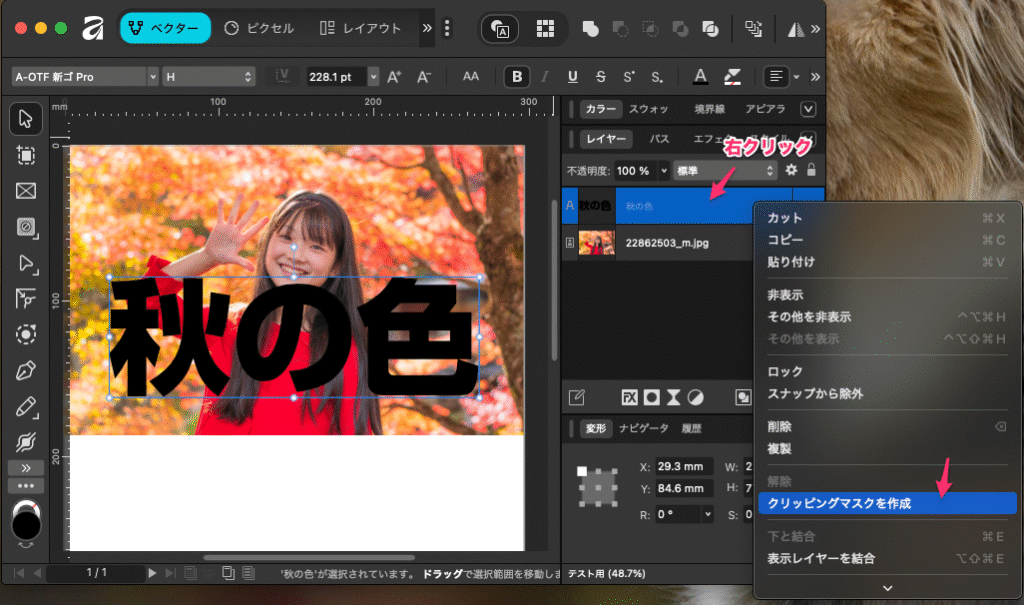The height and width of the screenshot is (605, 1024).
Task: Select the Pencil tool
Action: point(26,408)
